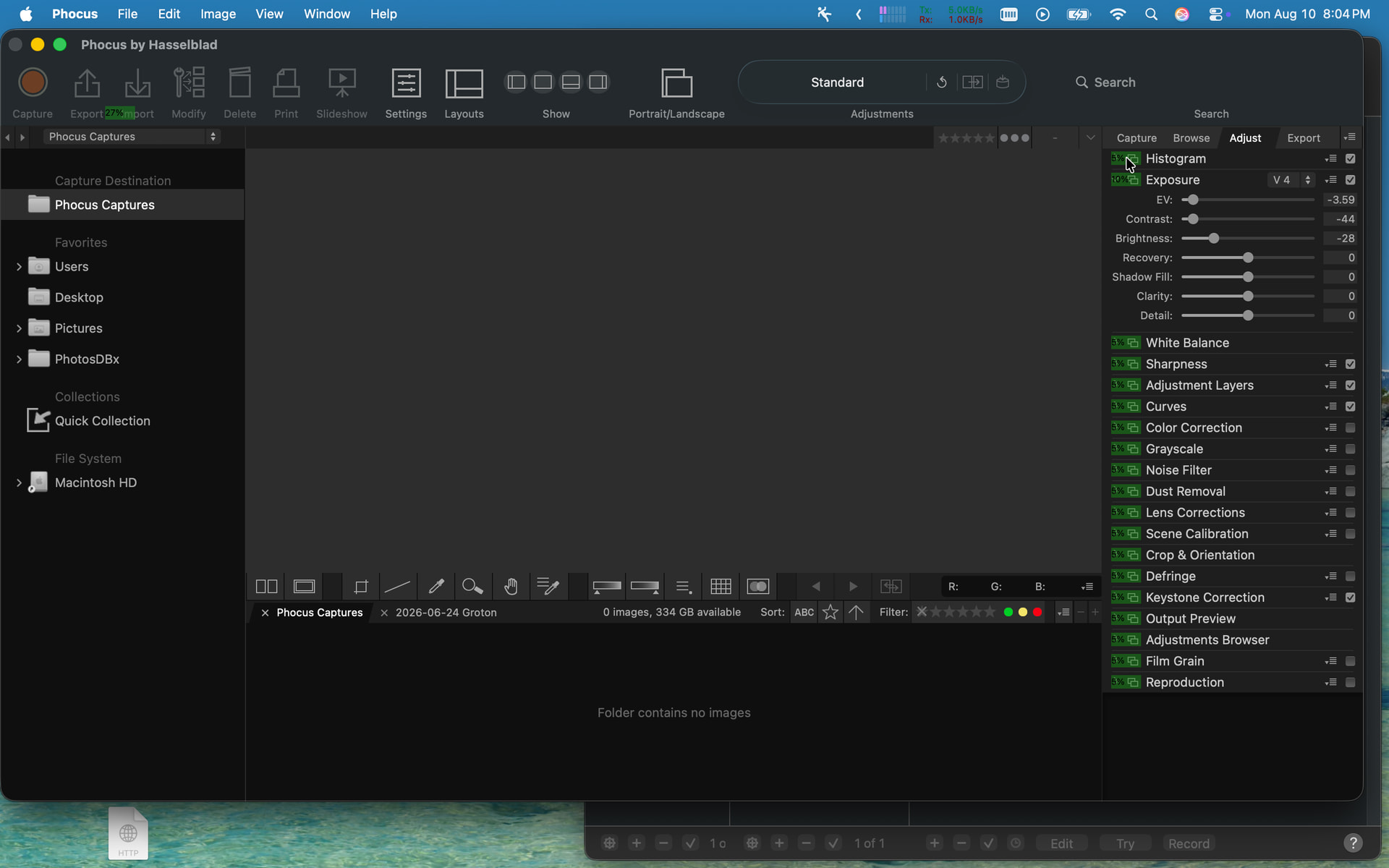The height and width of the screenshot is (868, 1389).
Task: Expand the Users folder
Action: tap(19, 267)
